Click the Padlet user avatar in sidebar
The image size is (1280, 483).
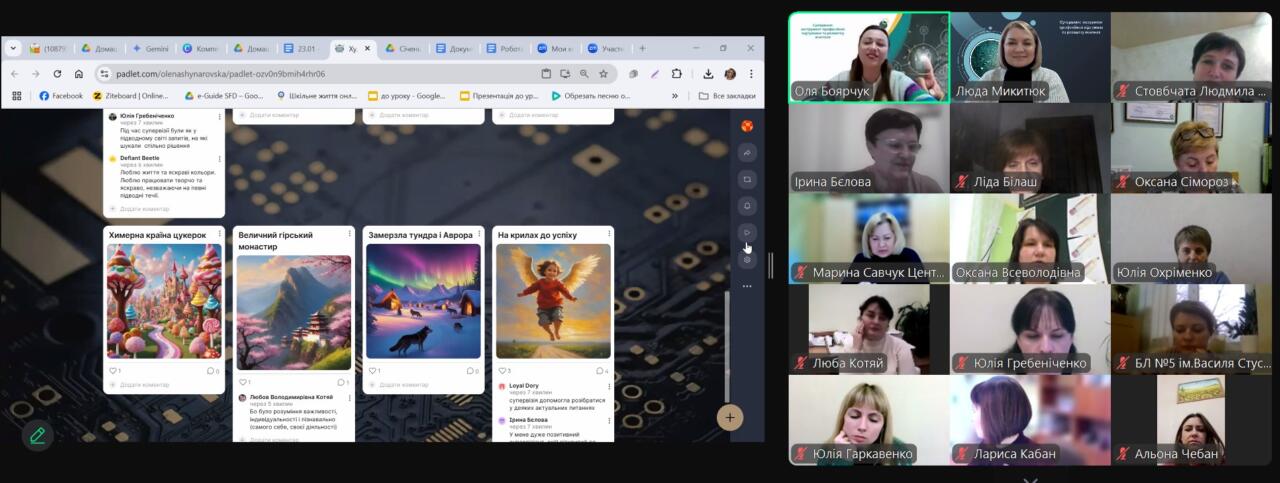point(747,125)
